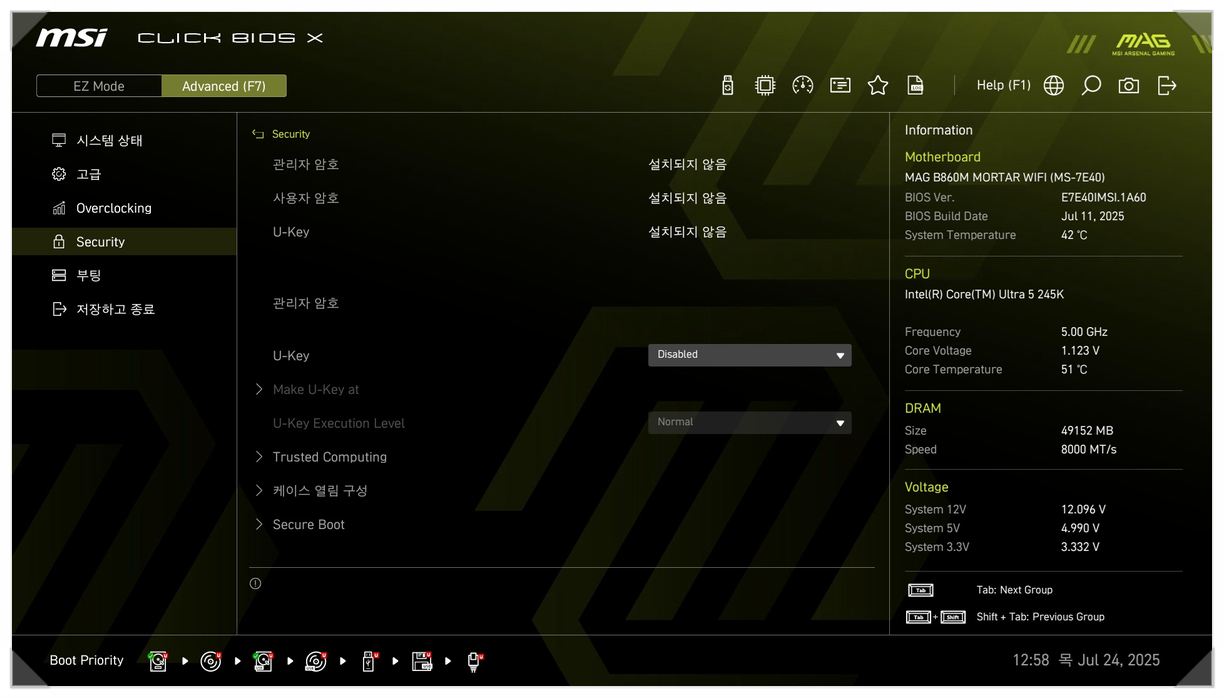The width and height of the screenshot is (1224, 698).
Task: Open the LOG file icon
Action: tap(915, 86)
